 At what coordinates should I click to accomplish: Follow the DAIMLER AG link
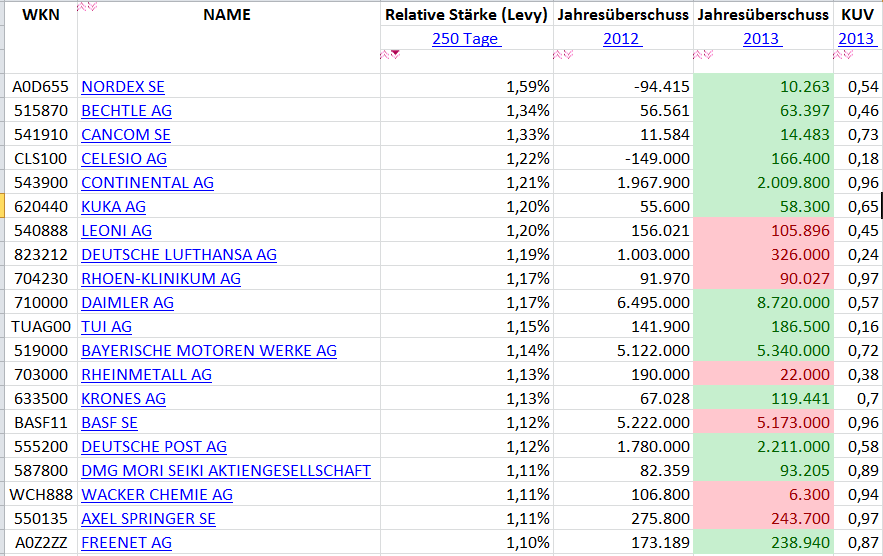tap(127, 303)
